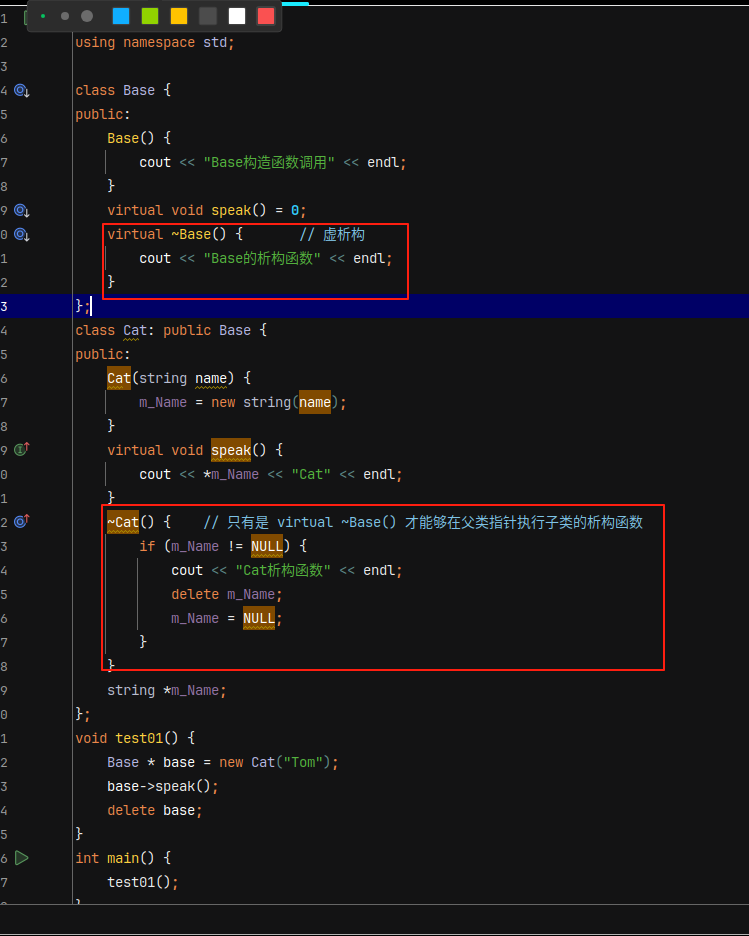
Task: Click the "Cat" string literal
Action: [311, 475]
